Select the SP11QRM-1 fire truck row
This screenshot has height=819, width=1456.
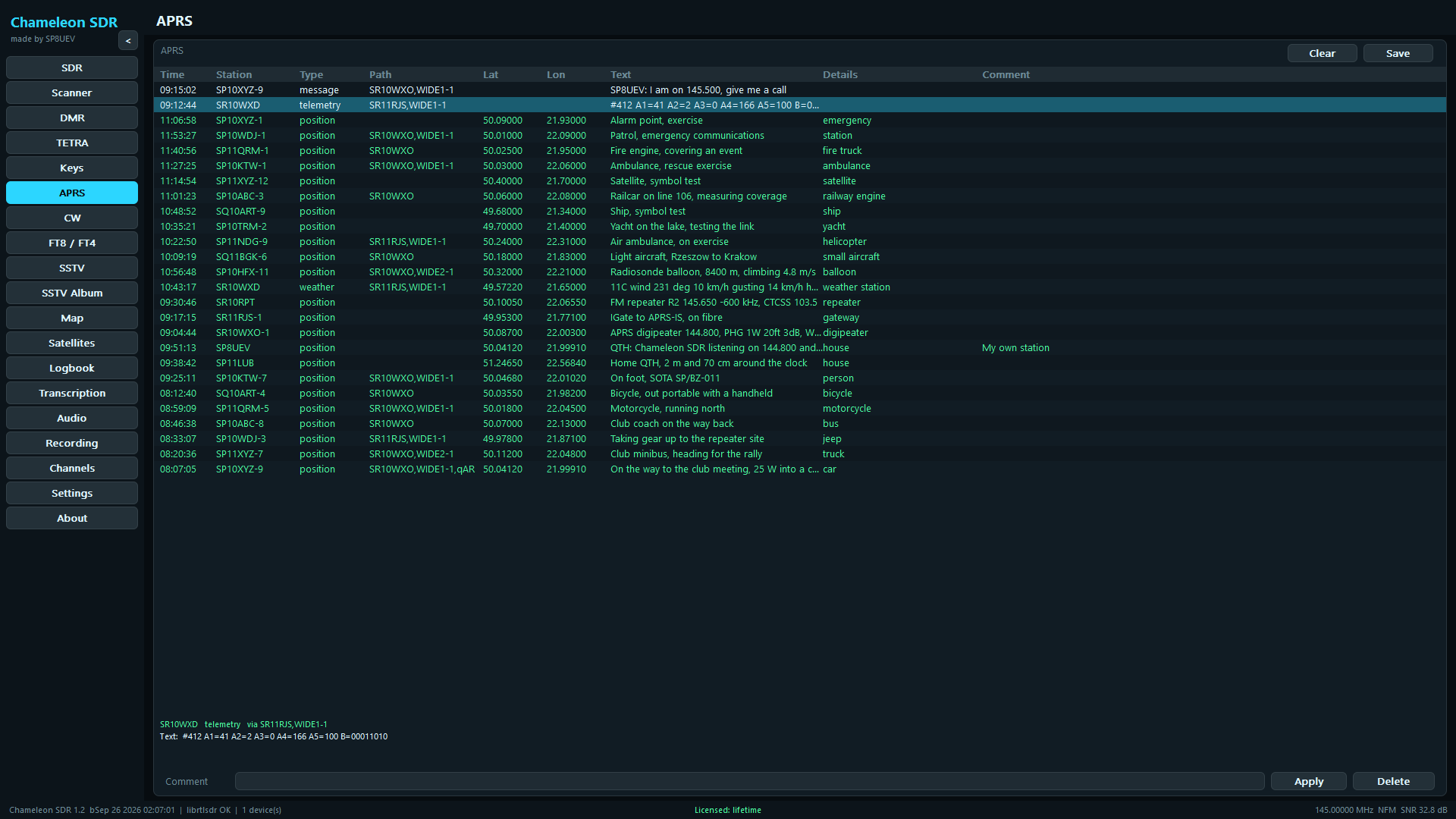[800, 150]
